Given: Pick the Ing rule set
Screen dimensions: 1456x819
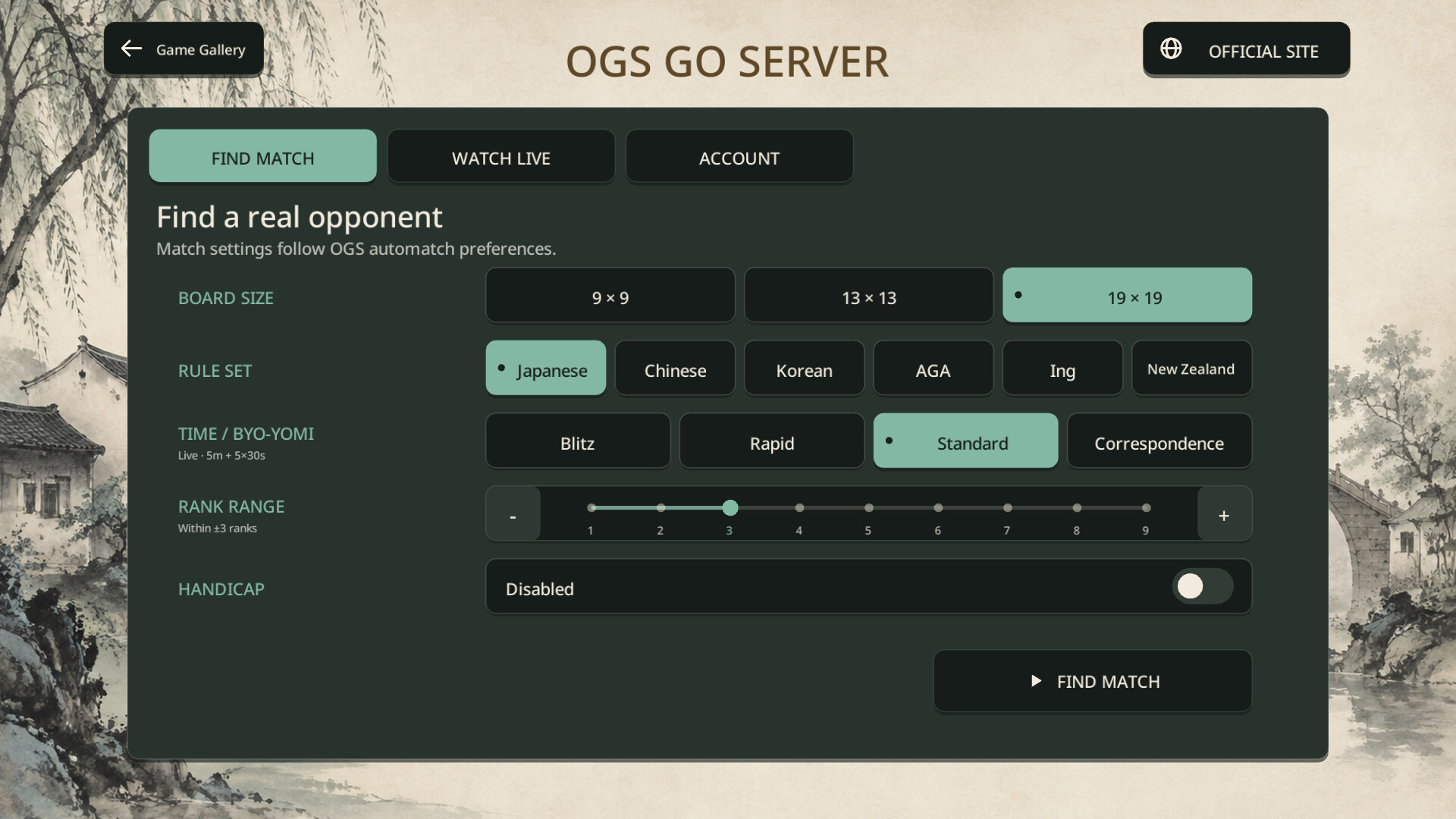Looking at the screenshot, I should (x=1062, y=369).
